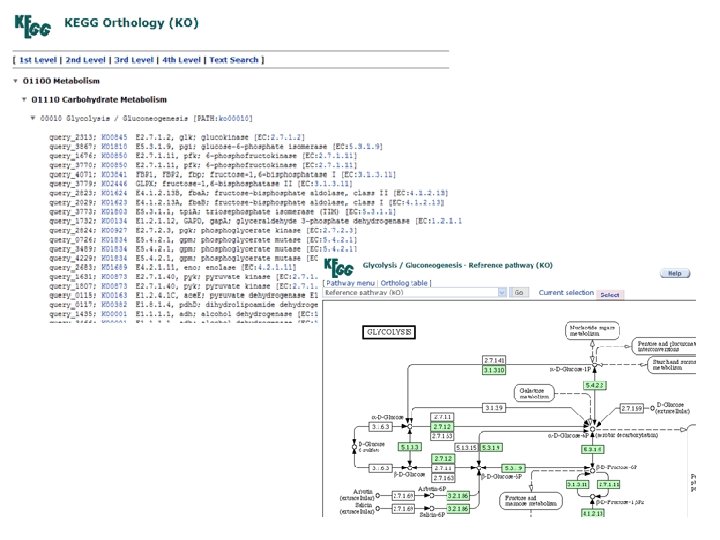This screenshot has width=720, height=540.
Task: Open K02446 GLPX link
Action: tap(114, 184)
